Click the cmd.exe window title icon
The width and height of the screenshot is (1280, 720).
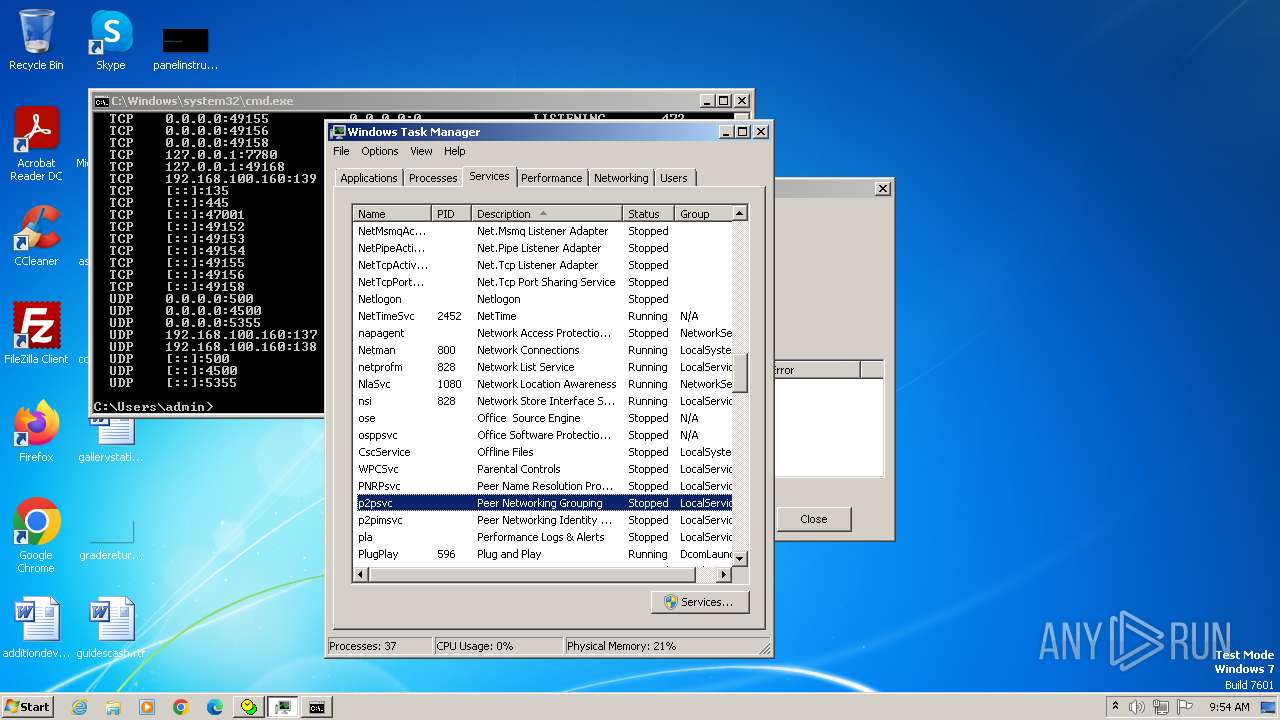[101, 101]
